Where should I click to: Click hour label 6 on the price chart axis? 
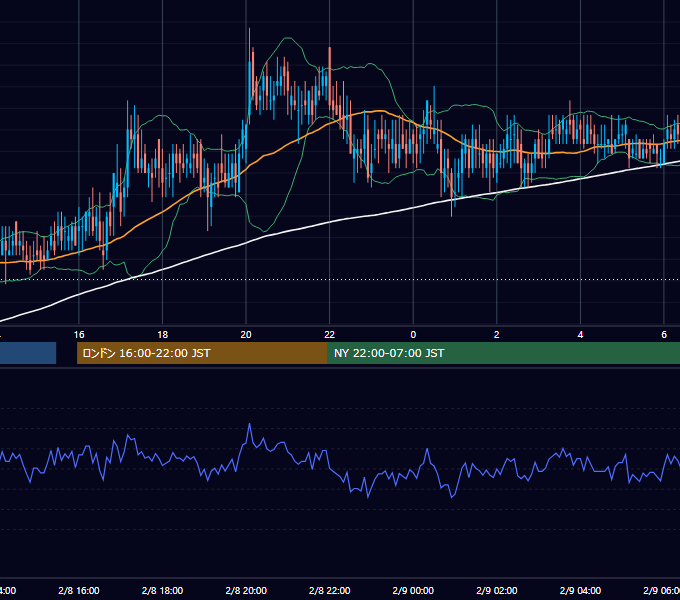[664, 335]
